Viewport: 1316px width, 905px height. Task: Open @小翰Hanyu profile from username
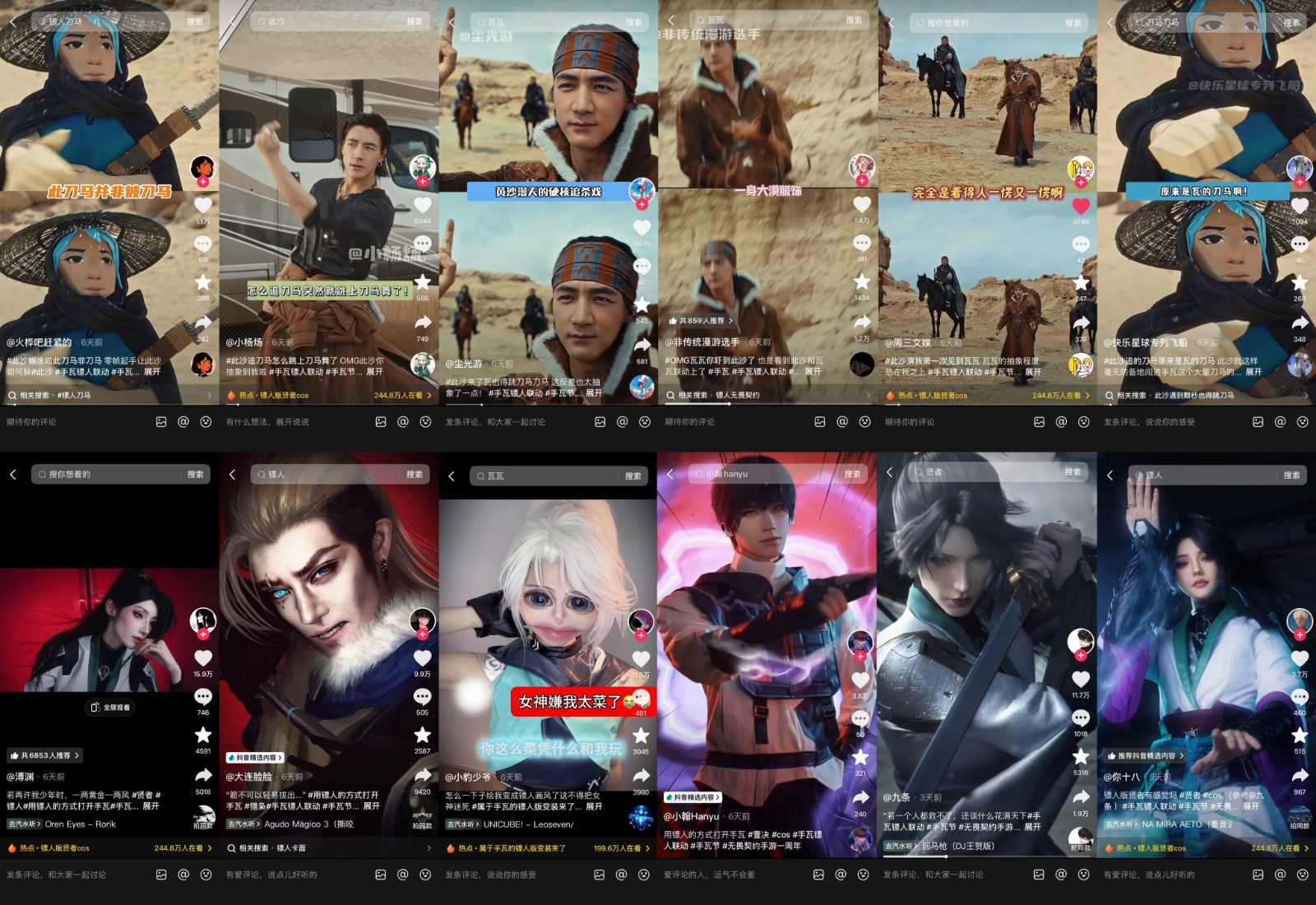click(691, 816)
